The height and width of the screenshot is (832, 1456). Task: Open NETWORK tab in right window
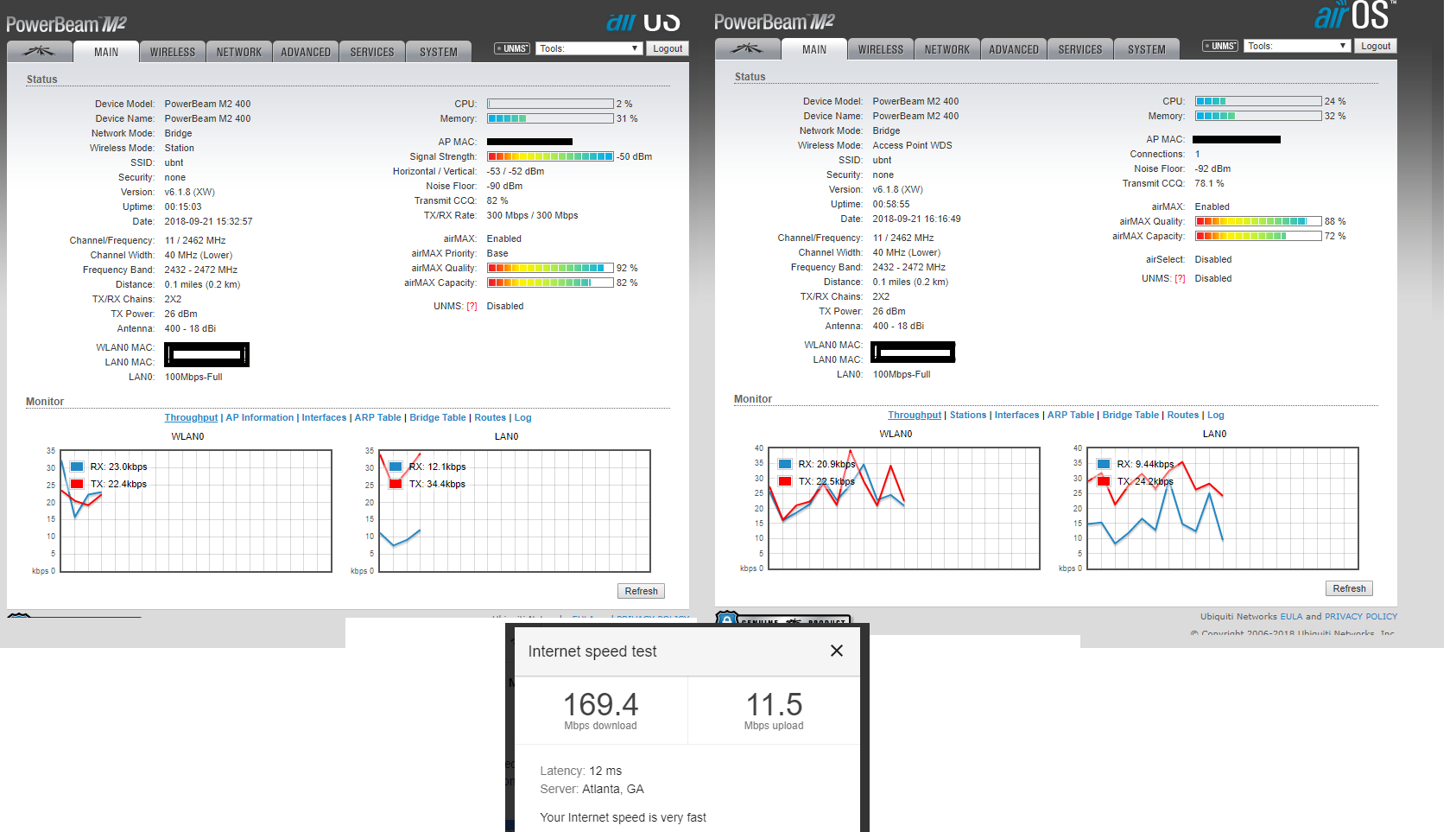pos(947,49)
